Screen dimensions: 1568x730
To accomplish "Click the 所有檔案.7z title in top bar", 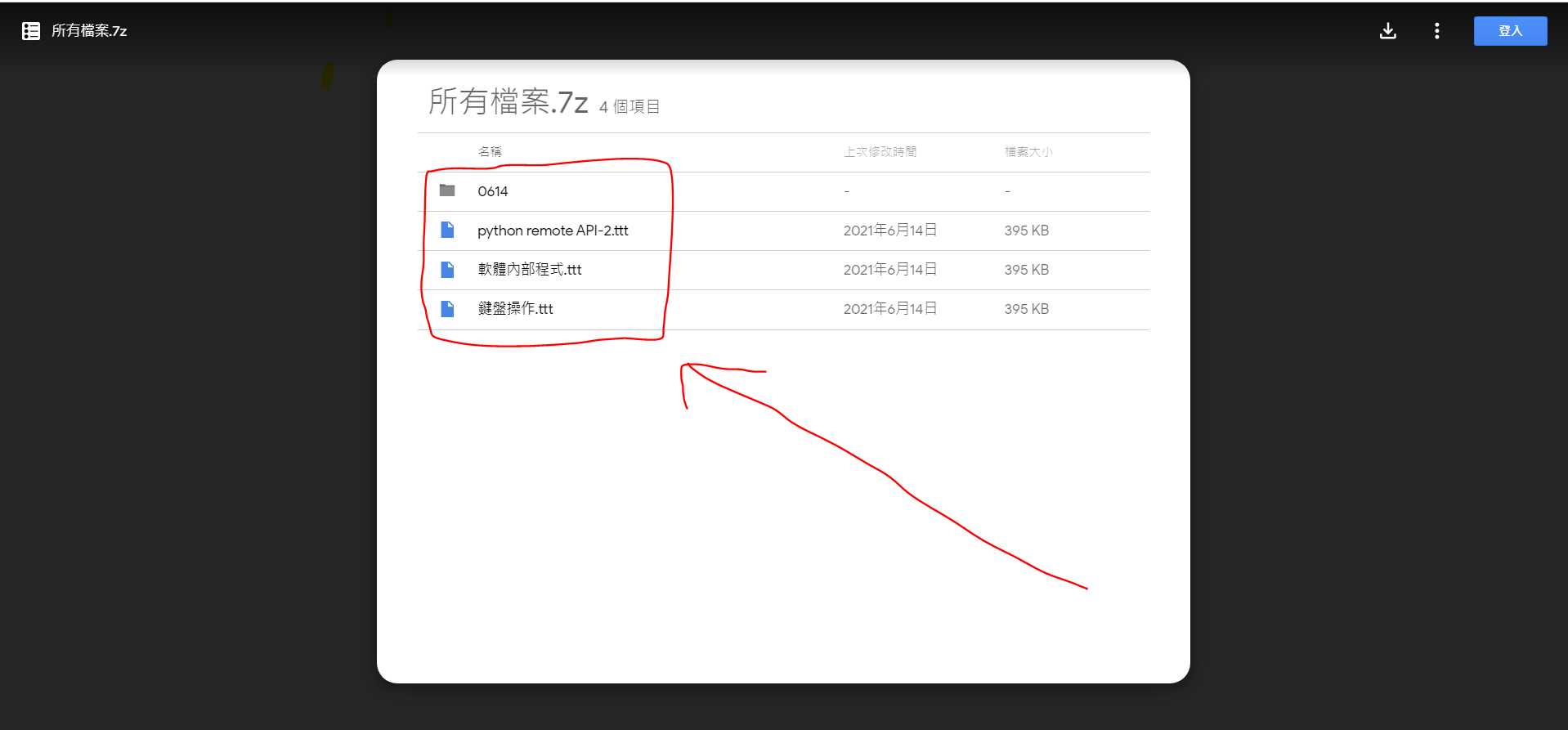I will click(x=89, y=31).
